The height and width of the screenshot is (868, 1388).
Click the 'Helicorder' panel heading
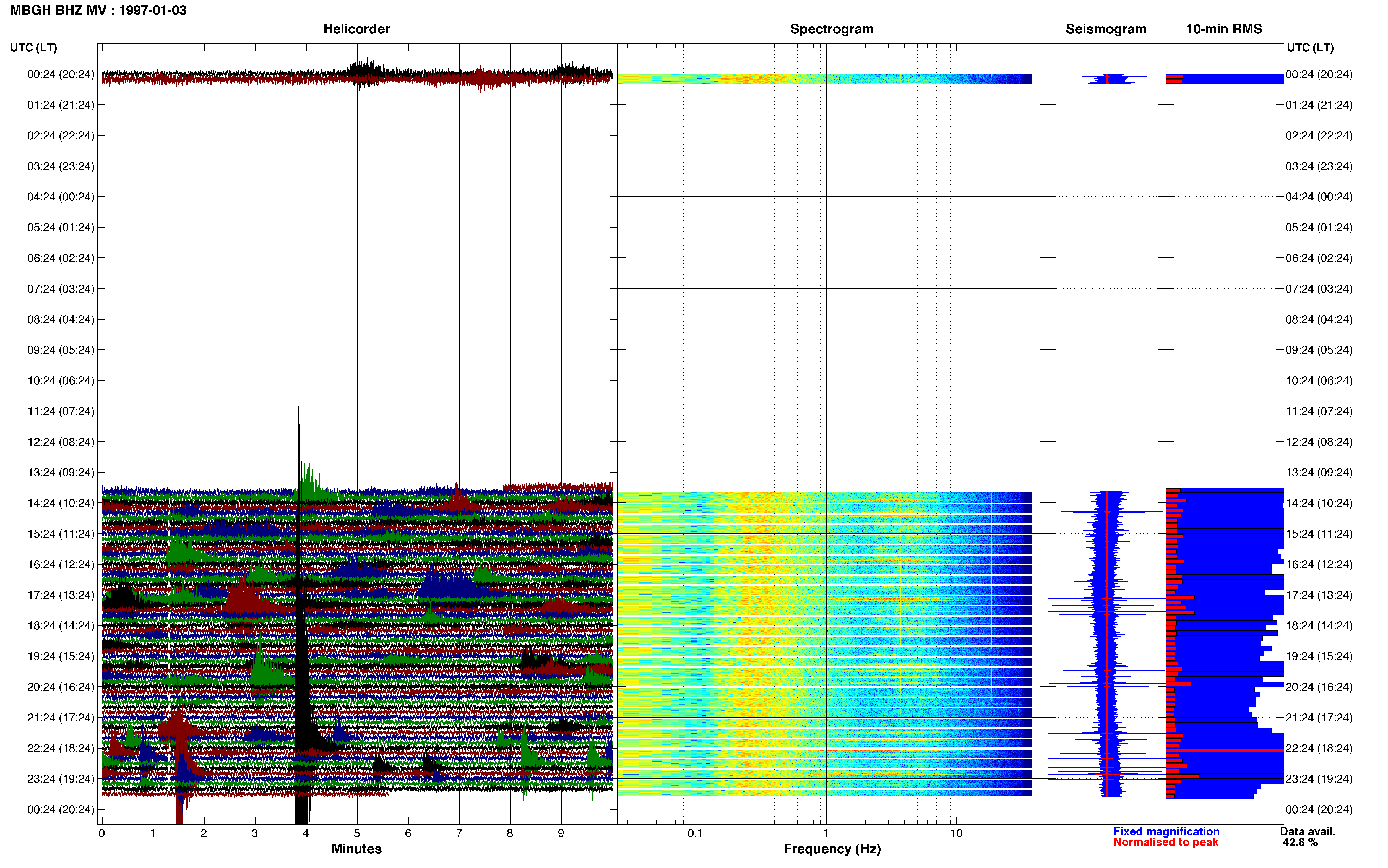pyautogui.click(x=356, y=29)
